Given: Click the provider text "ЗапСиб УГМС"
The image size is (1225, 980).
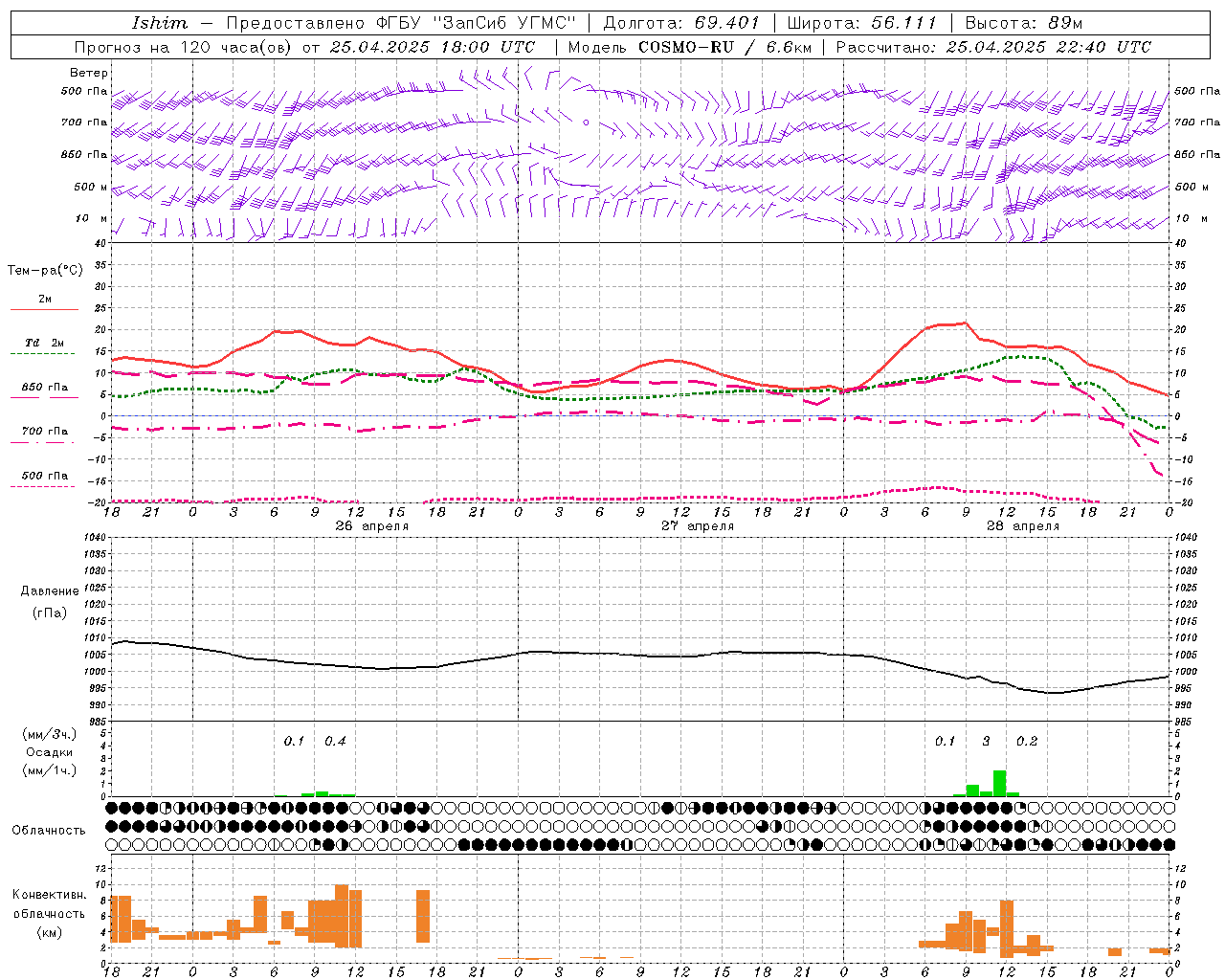Looking at the screenshot, I should (x=505, y=23).
